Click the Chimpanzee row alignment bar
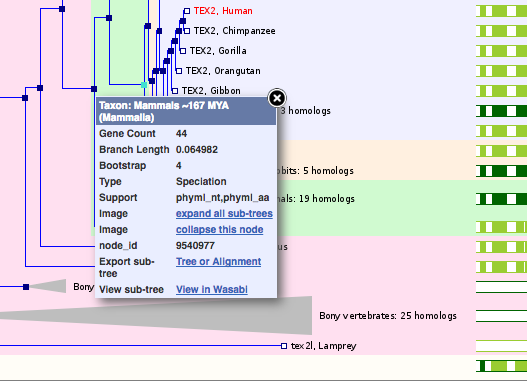 click(501, 31)
